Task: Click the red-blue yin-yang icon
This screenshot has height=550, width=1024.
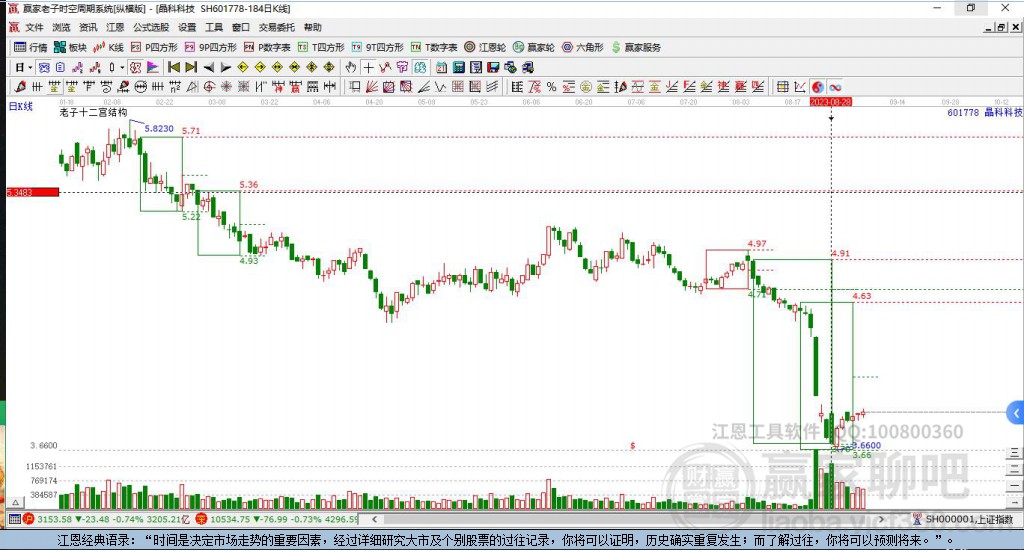Action: coord(817,87)
